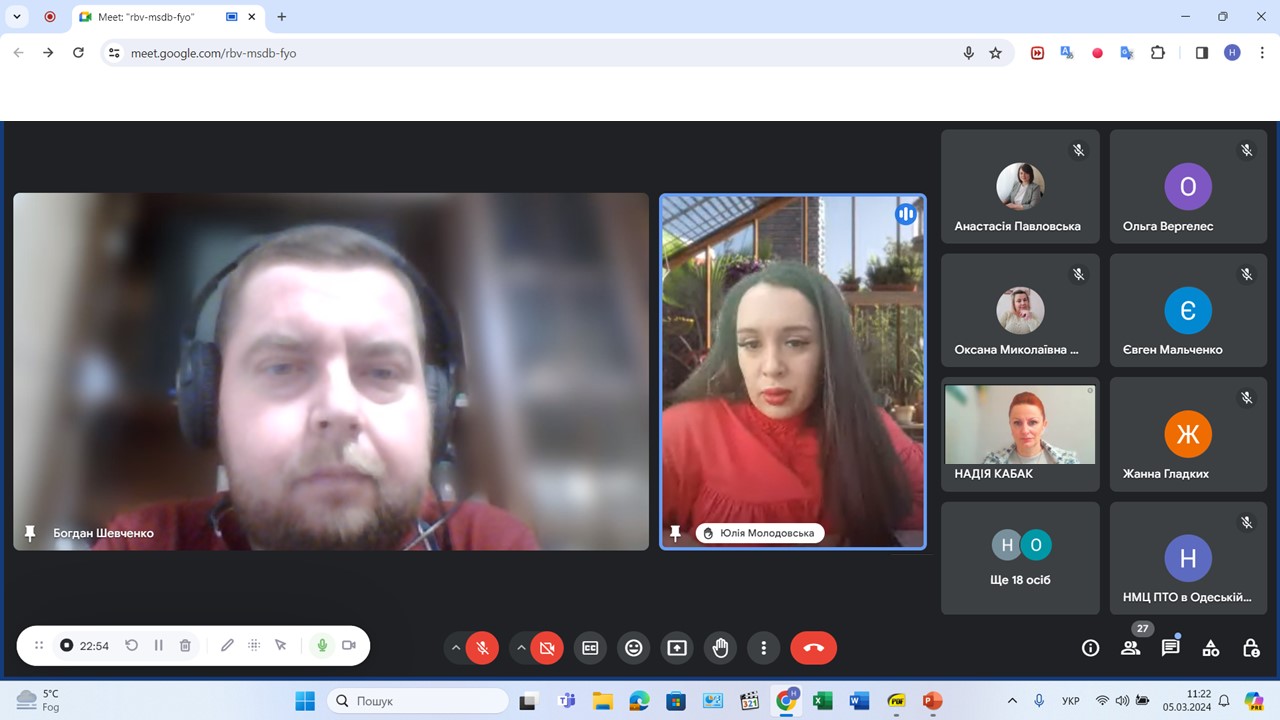
Task: Open a new browser tab
Action: [282, 17]
